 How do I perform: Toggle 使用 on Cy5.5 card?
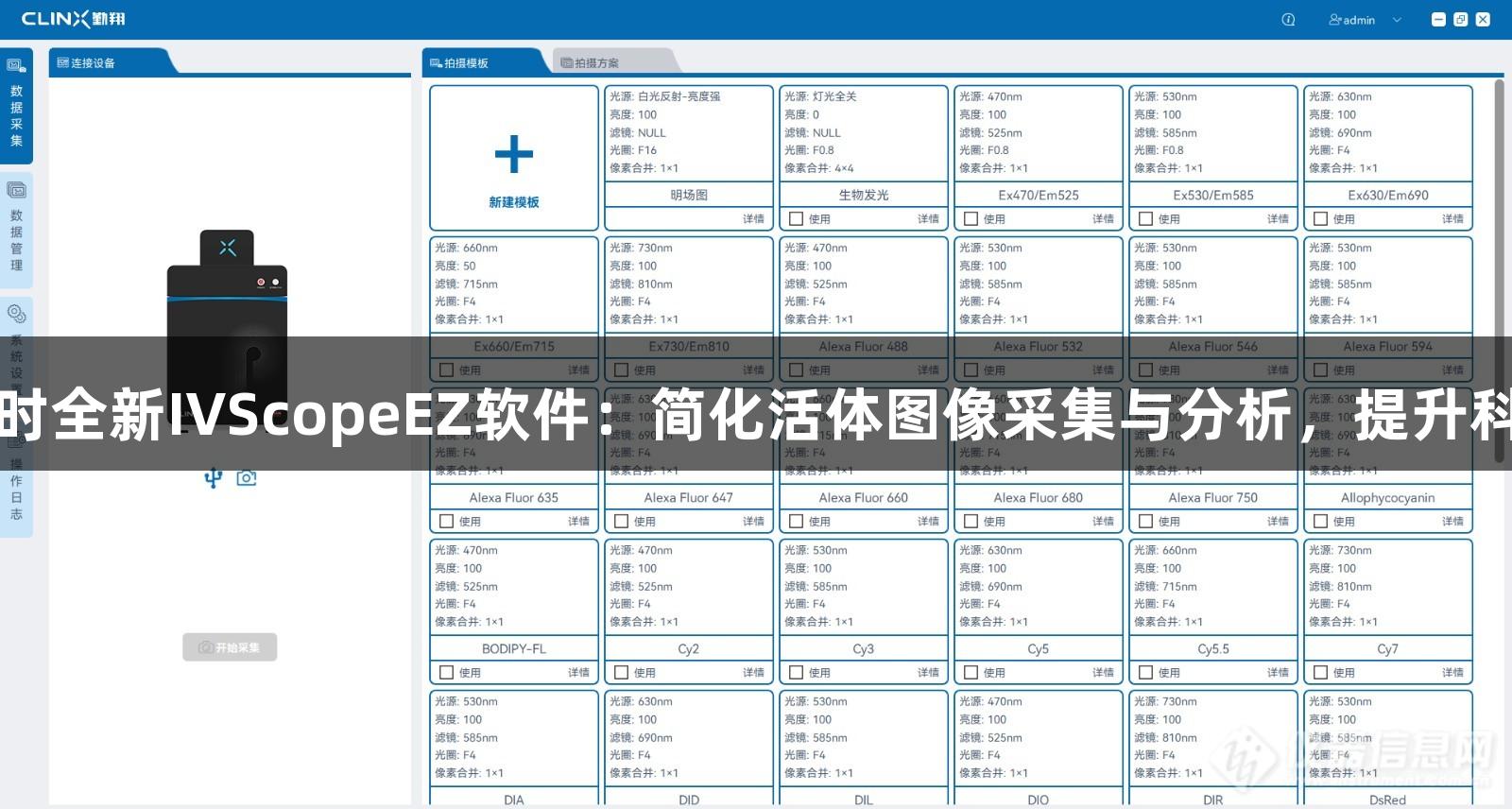(1145, 672)
